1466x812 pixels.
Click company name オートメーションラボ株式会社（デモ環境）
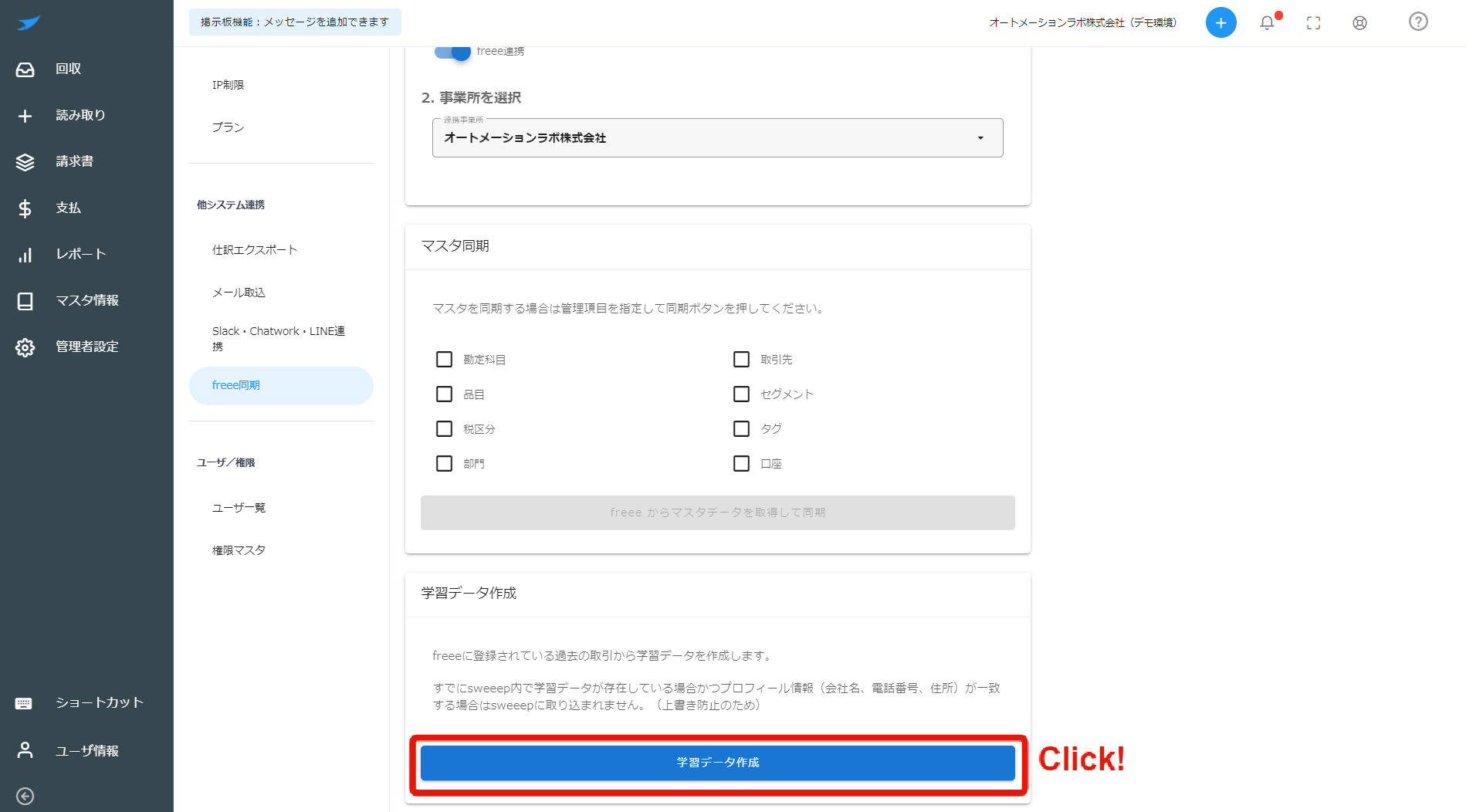[x=1082, y=22]
